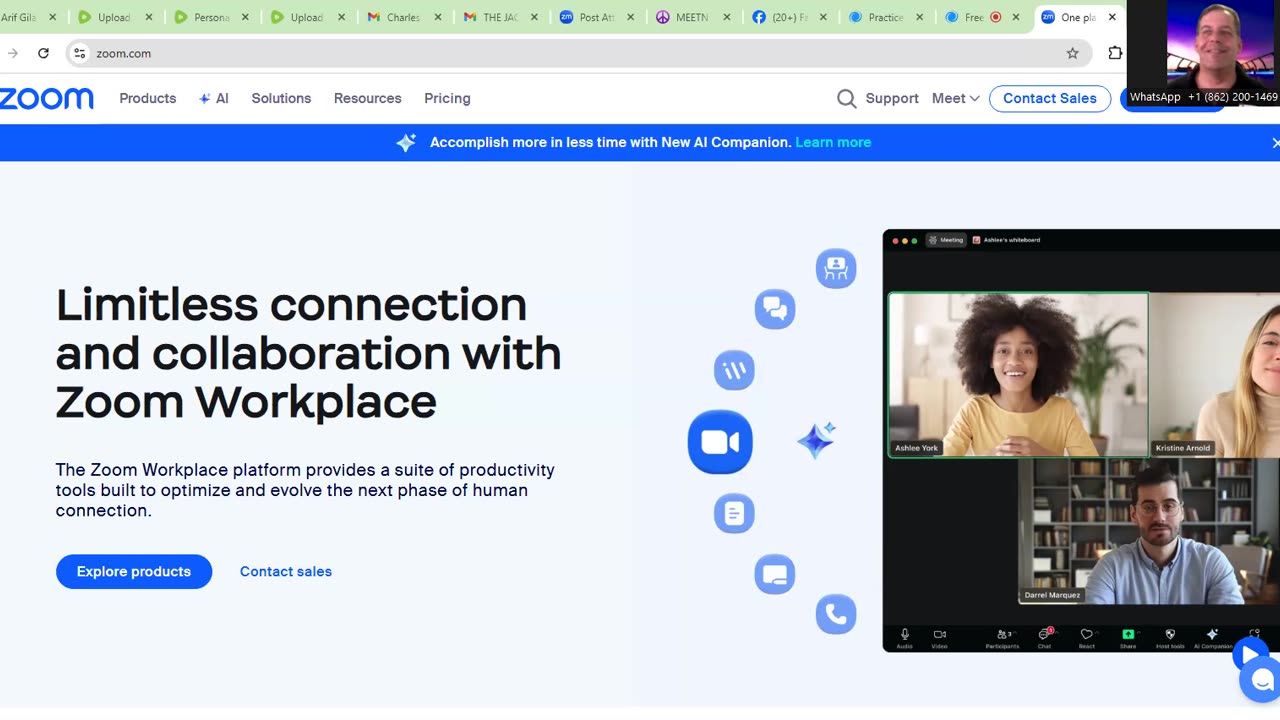Switch to the Persona tab
This screenshot has height=720, width=1280.
point(212,17)
